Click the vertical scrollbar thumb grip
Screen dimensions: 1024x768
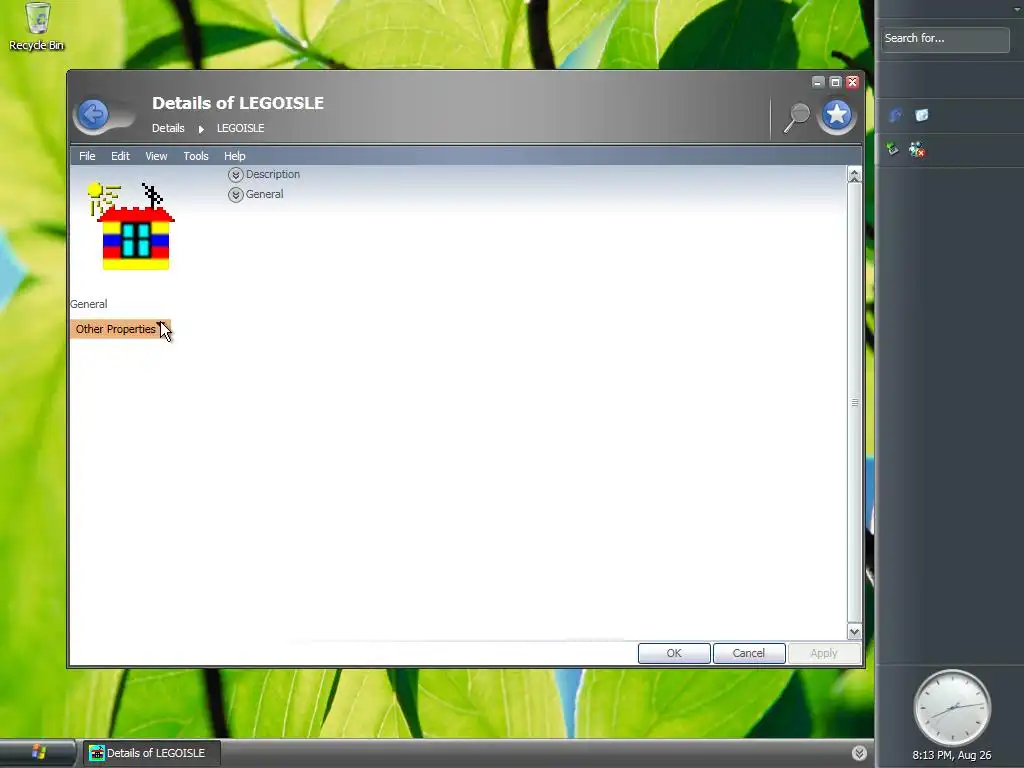click(x=854, y=403)
